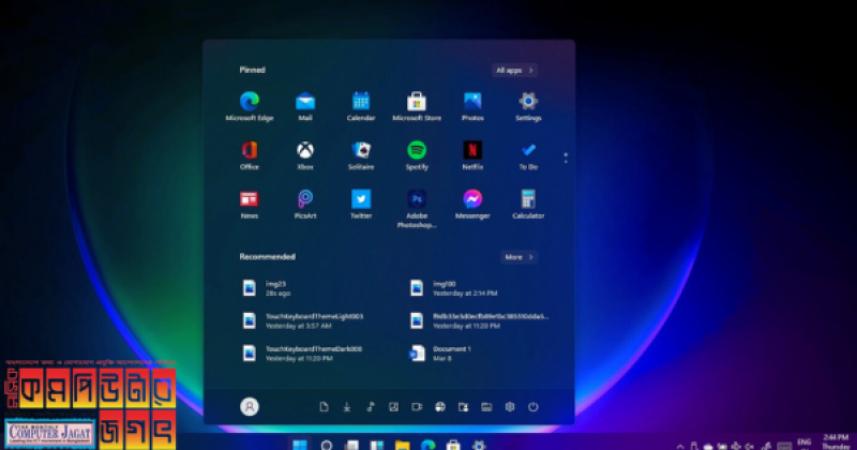The image size is (857, 450).
Task: Expand the system tray hidden icons chevron
Action: click(x=680, y=446)
